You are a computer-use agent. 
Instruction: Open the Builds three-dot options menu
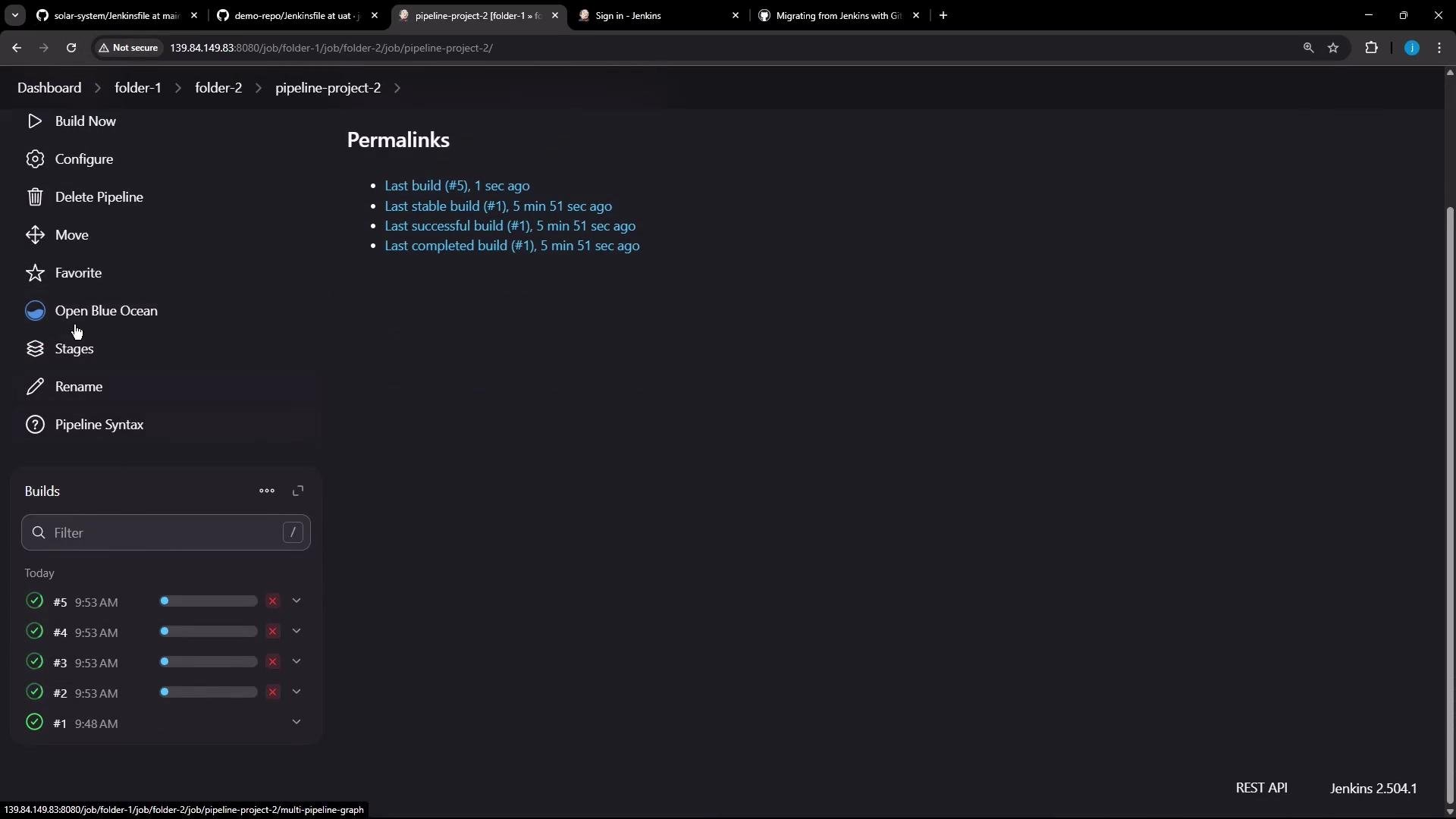coord(267,491)
